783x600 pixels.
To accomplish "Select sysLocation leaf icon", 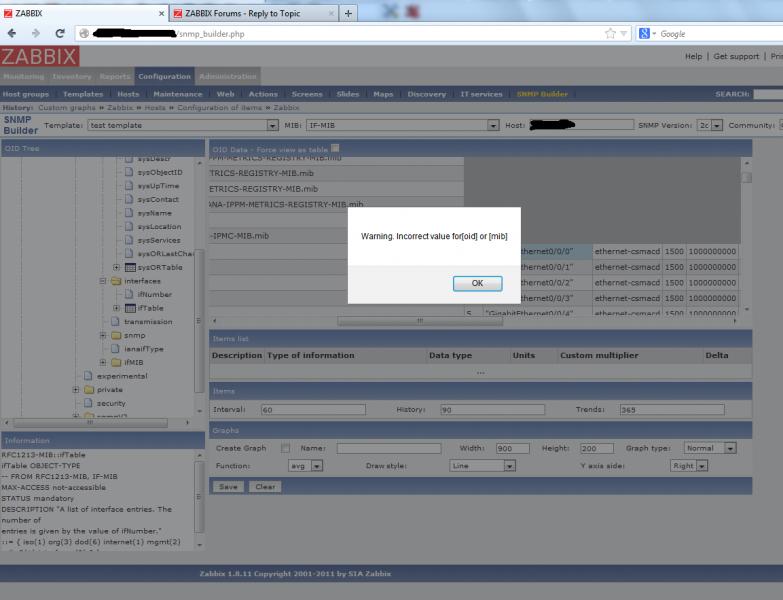I will pos(129,227).
